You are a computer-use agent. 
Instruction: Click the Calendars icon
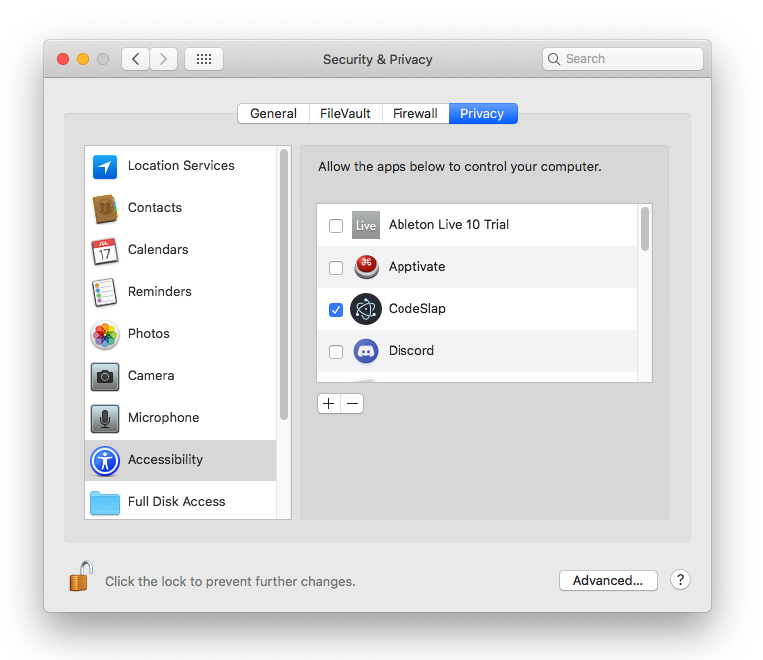[105, 251]
